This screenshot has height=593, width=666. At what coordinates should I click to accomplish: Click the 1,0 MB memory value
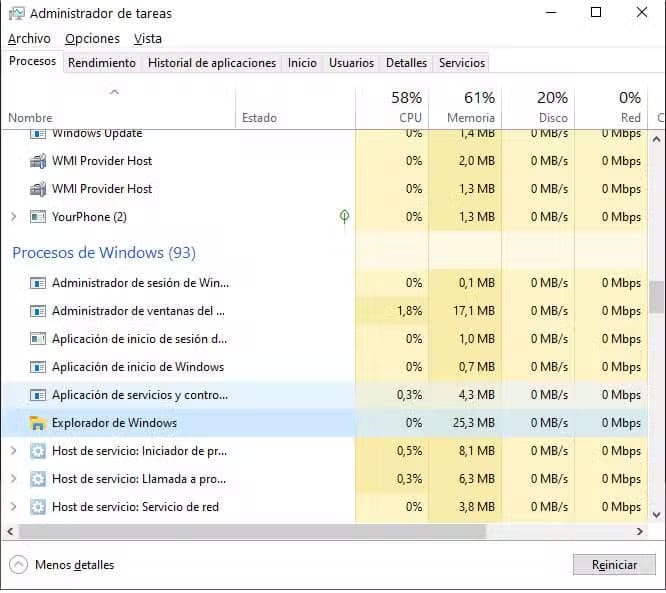click(477, 339)
